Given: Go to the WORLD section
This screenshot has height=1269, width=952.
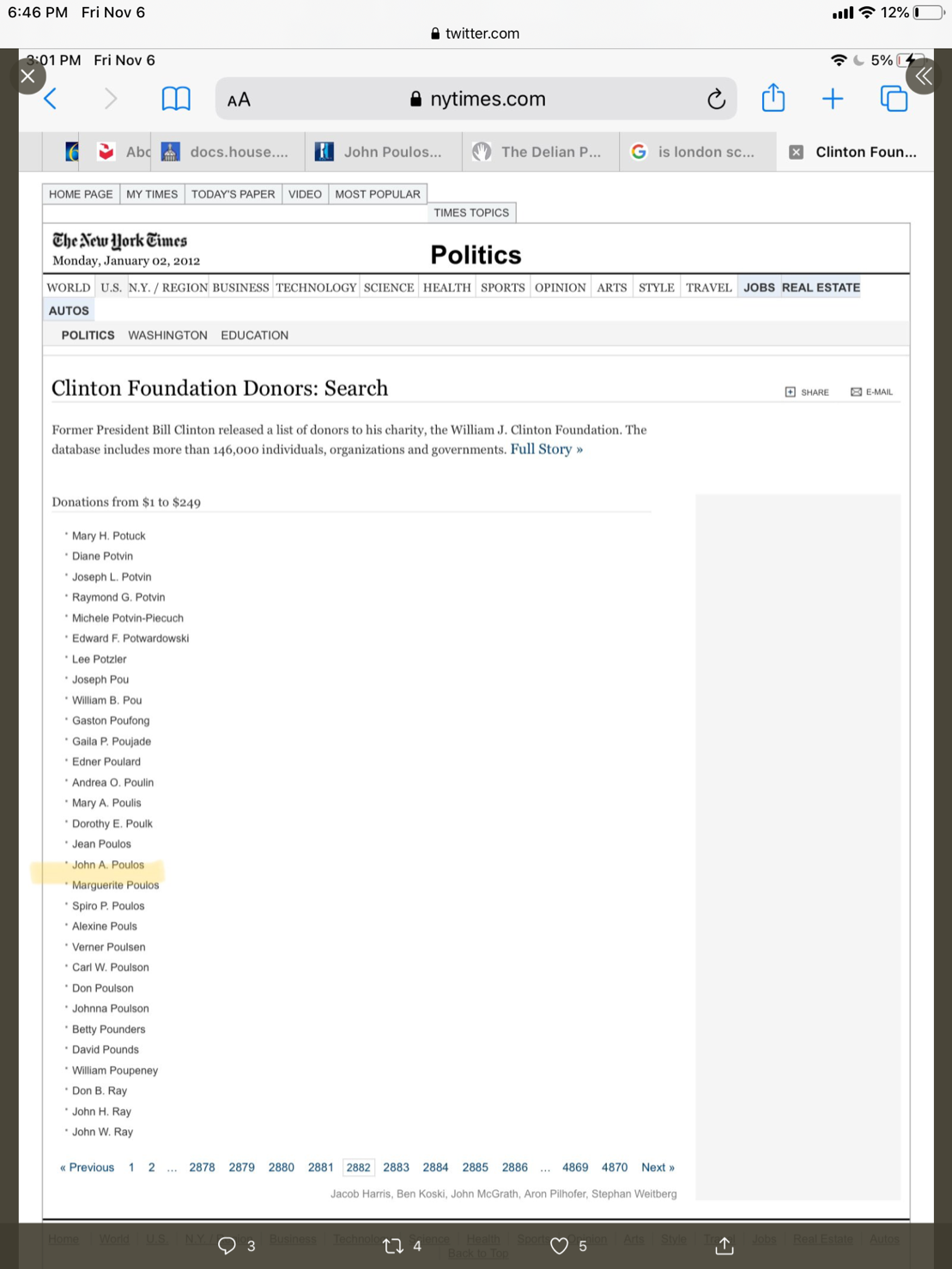Looking at the screenshot, I should [69, 288].
